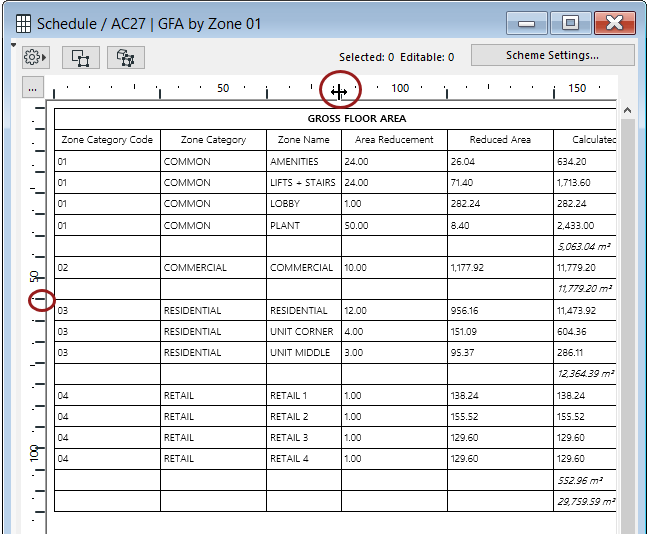The width and height of the screenshot is (647, 534).
Task: Click the 1,177.92 reduced area cell
Action: pos(500,267)
